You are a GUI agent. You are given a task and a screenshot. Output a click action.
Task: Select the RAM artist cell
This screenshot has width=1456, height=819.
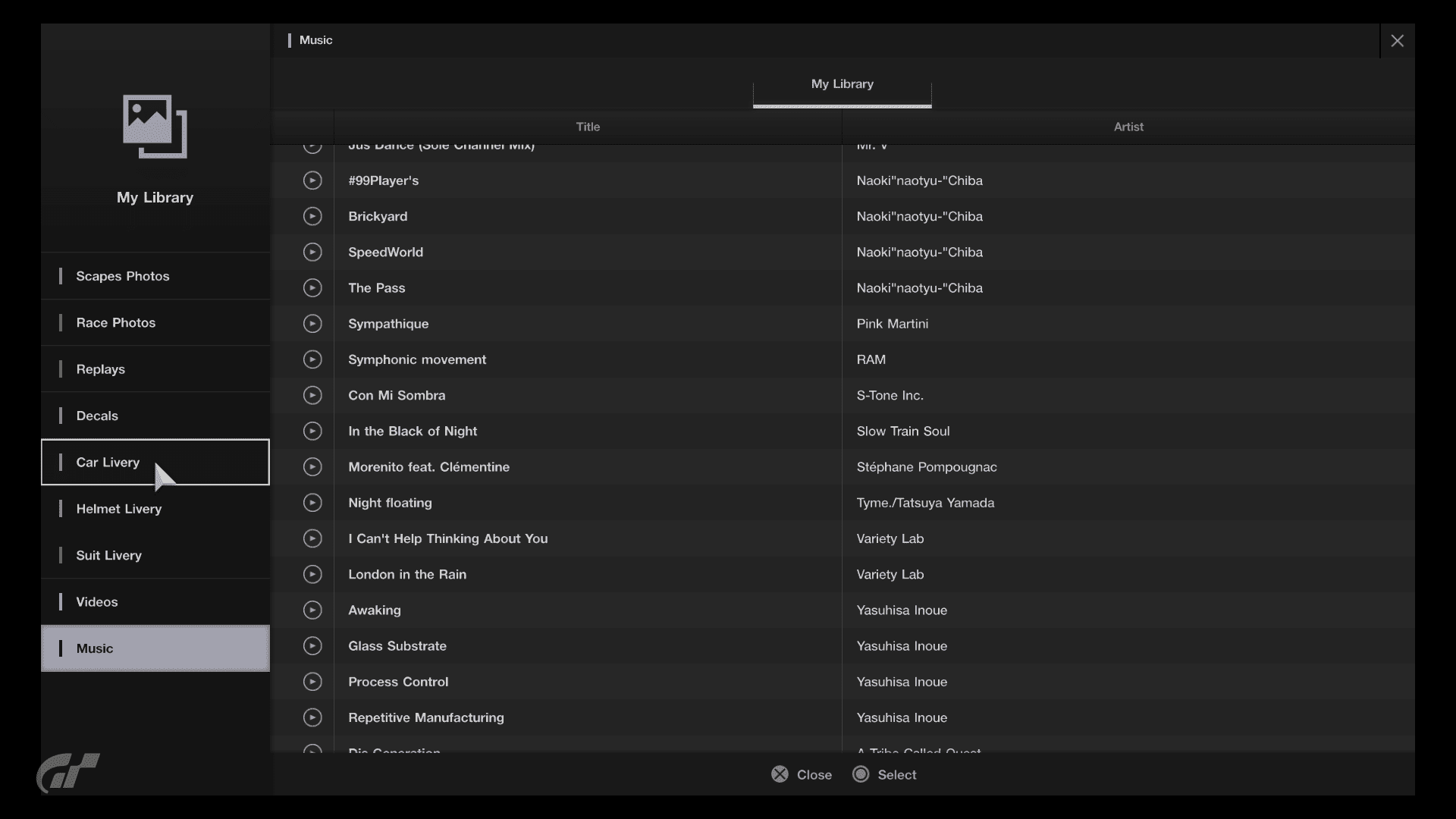click(x=1128, y=359)
